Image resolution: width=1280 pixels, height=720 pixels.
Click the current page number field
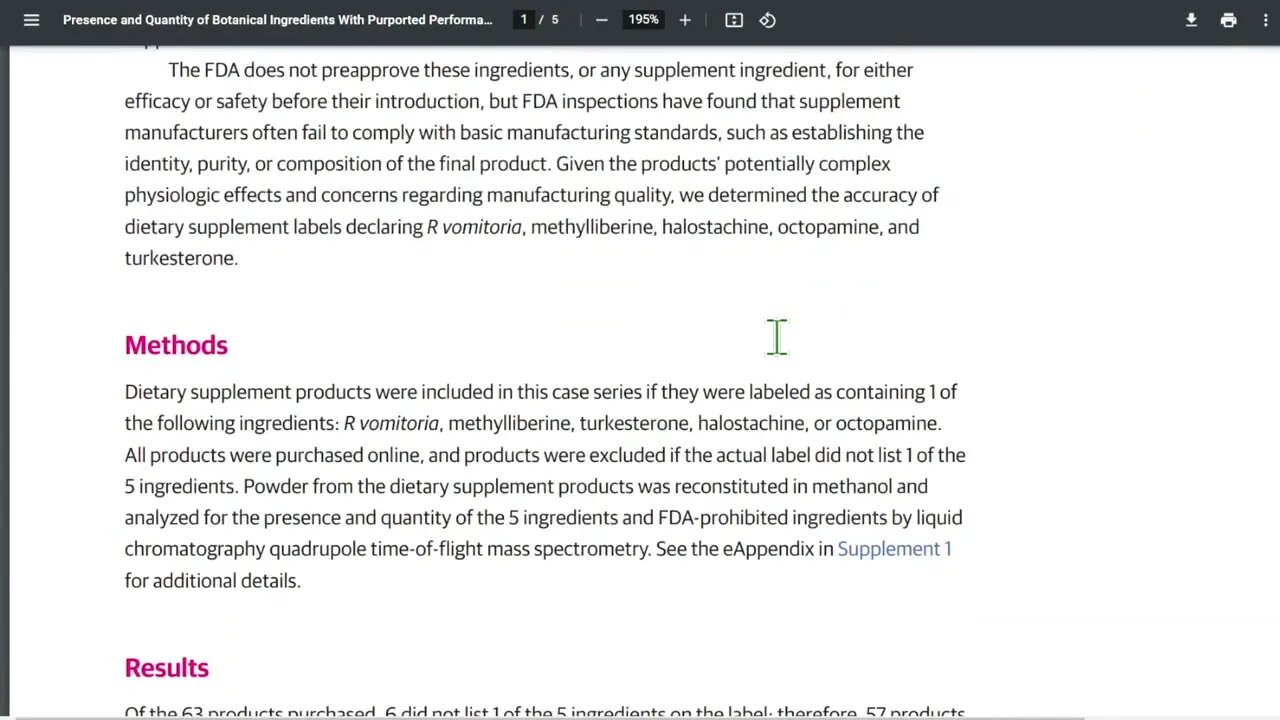[523, 20]
